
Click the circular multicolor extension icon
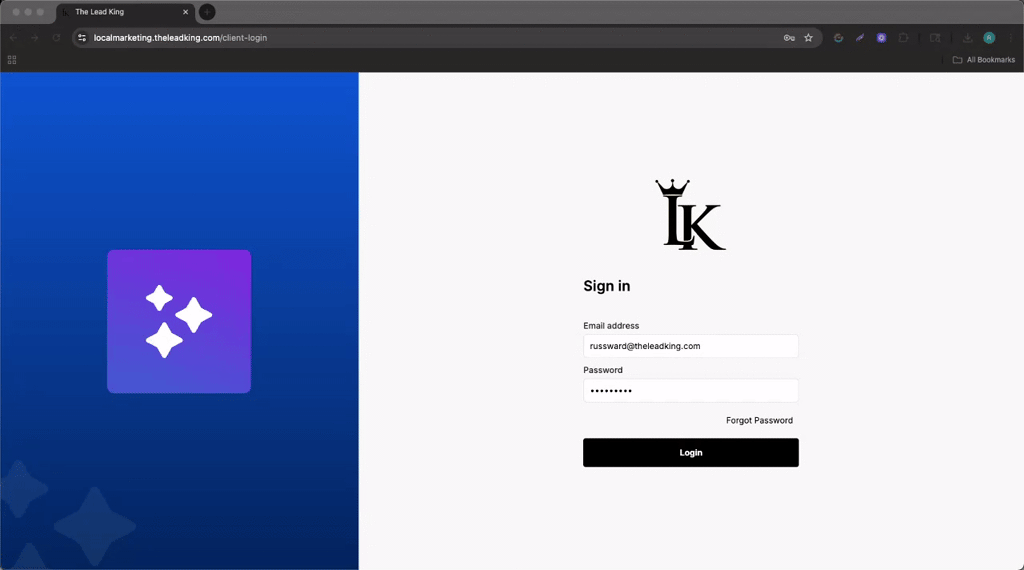point(839,38)
